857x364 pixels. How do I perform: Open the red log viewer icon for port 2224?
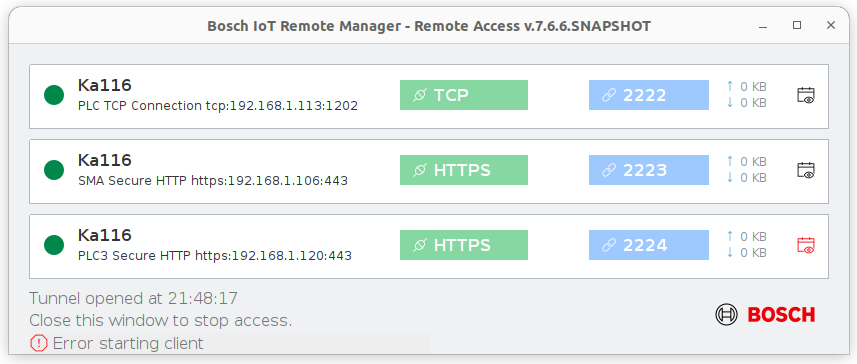coord(806,245)
